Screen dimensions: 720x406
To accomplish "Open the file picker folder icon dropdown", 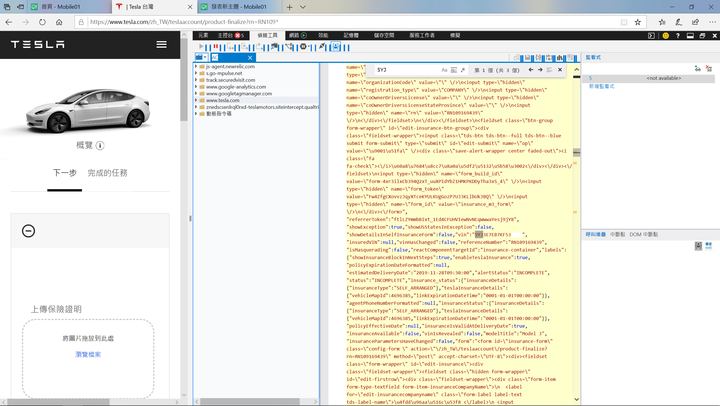I will click(x=201, y=57).
